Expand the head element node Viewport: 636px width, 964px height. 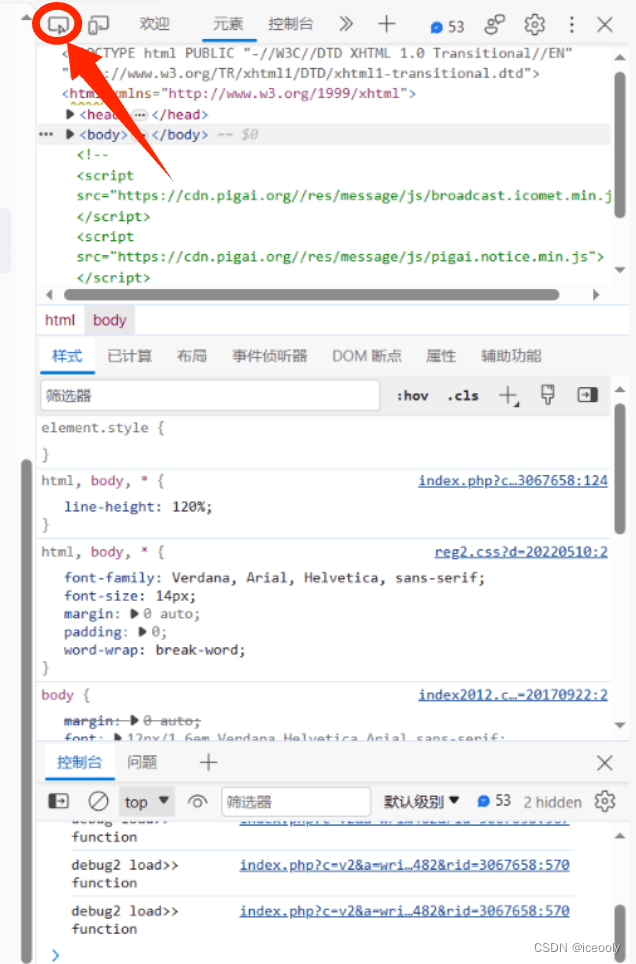70,114
